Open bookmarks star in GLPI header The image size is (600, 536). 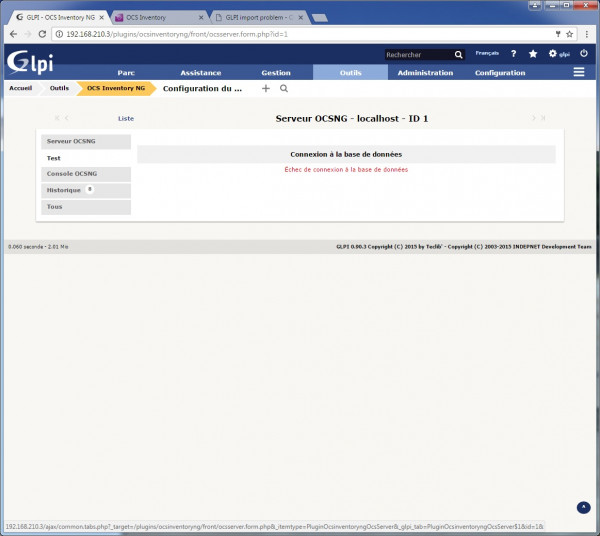click(x=533, y=54)
